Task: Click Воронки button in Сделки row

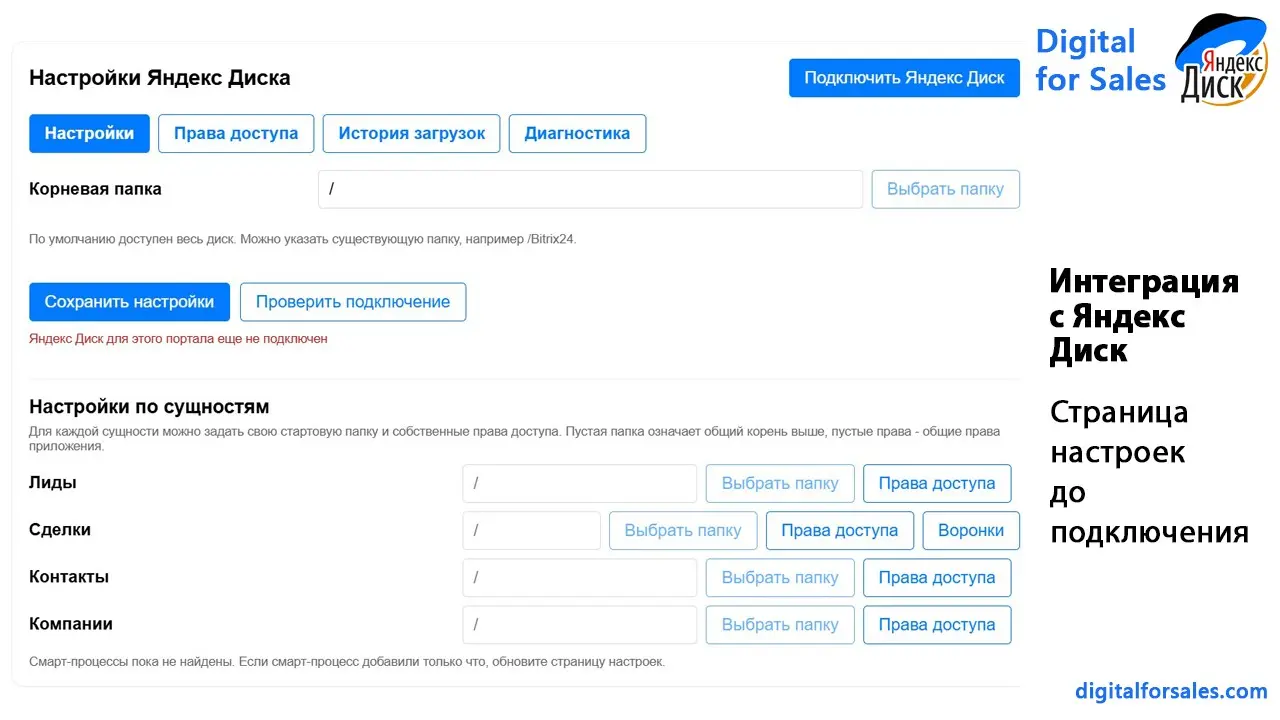Action: (x=971, y=531)
